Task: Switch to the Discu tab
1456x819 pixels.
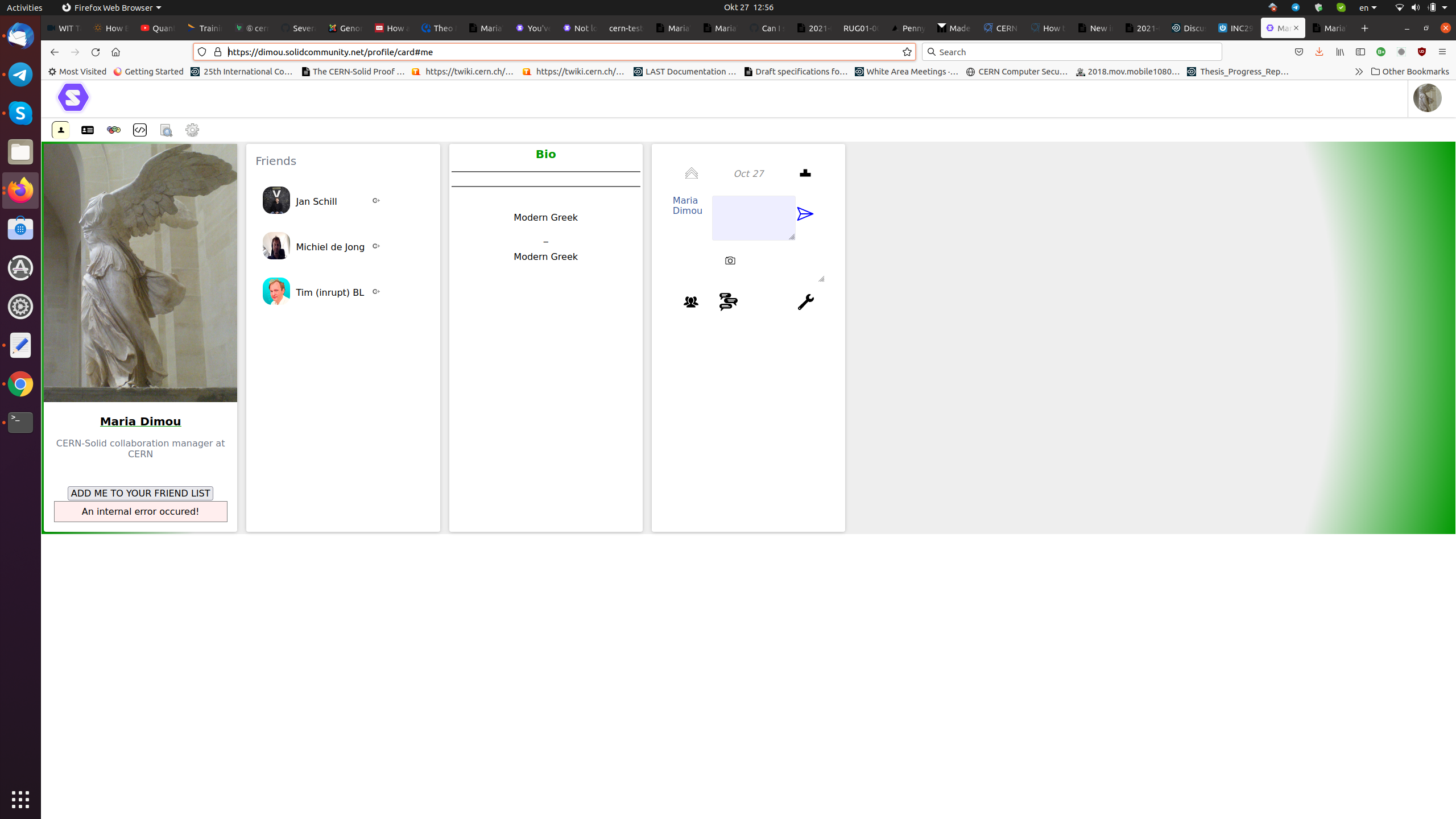Action: click(x=1188, y=28)
